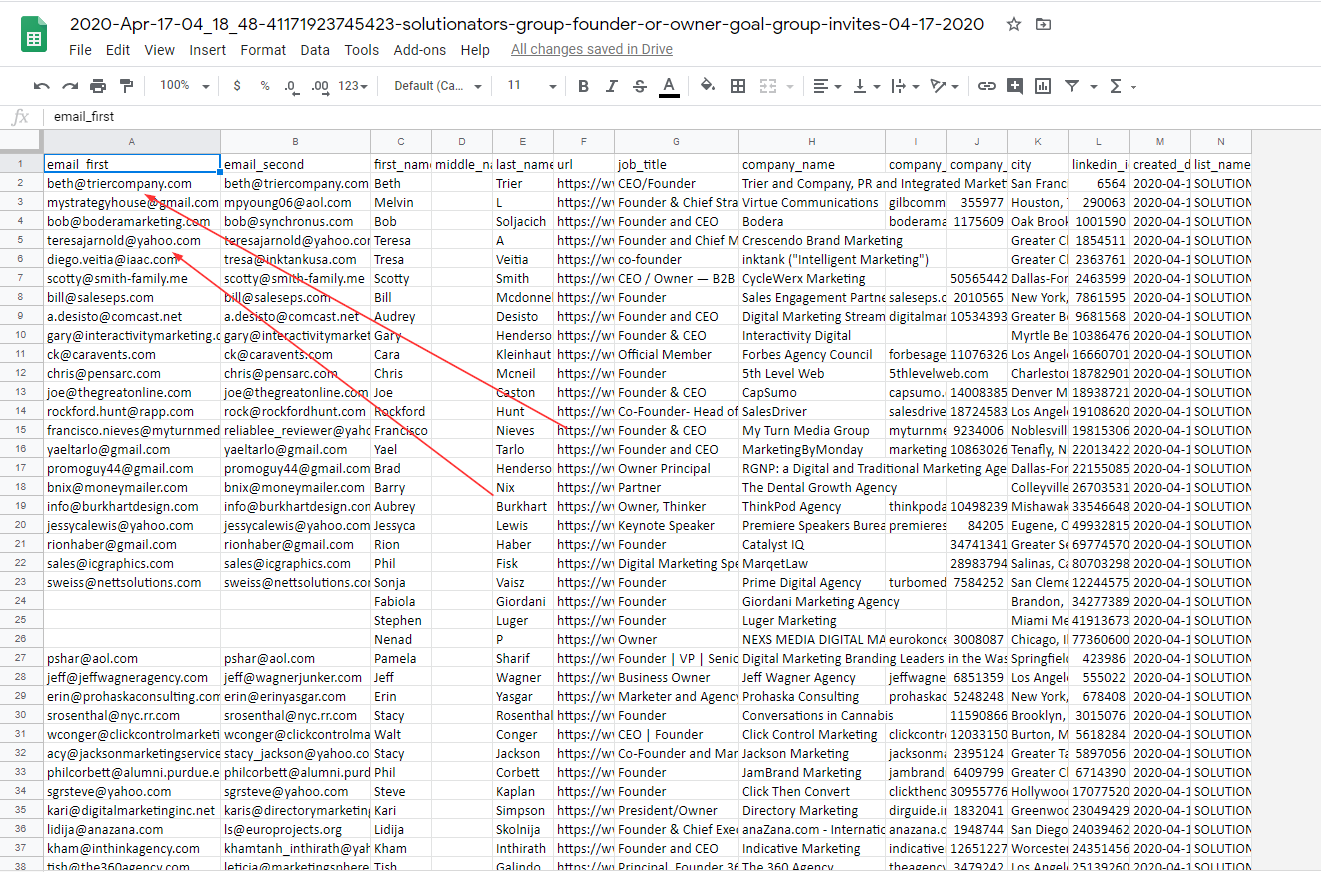Open the text color picker

tap(669, 86)
